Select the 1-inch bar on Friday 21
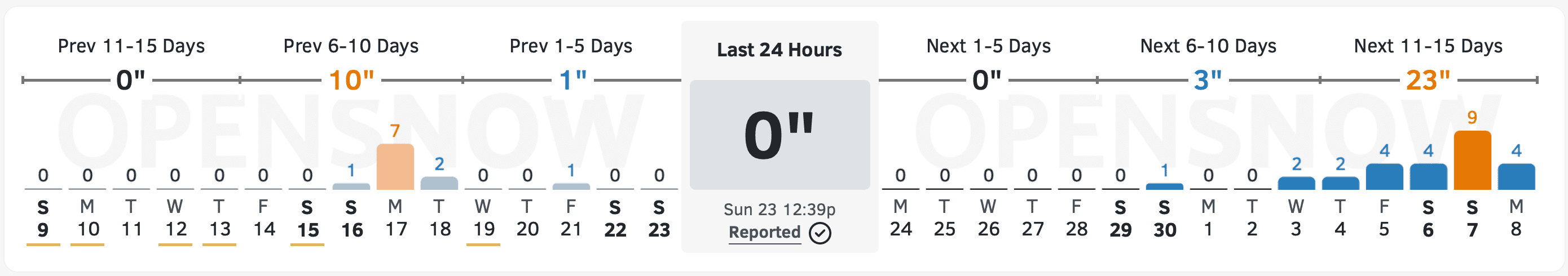This screenshot has width=1568, height=276. pos(570,185)
